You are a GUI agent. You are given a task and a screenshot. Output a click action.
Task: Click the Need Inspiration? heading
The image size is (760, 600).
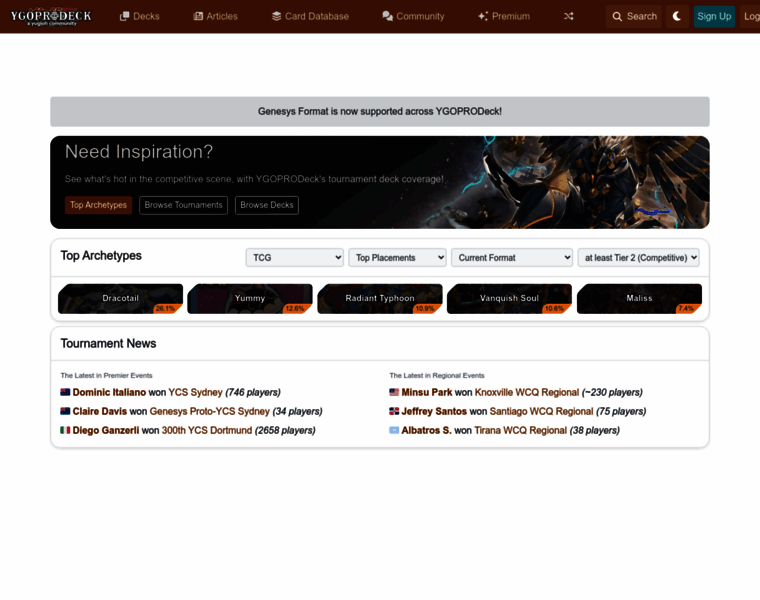pos(139,152)
